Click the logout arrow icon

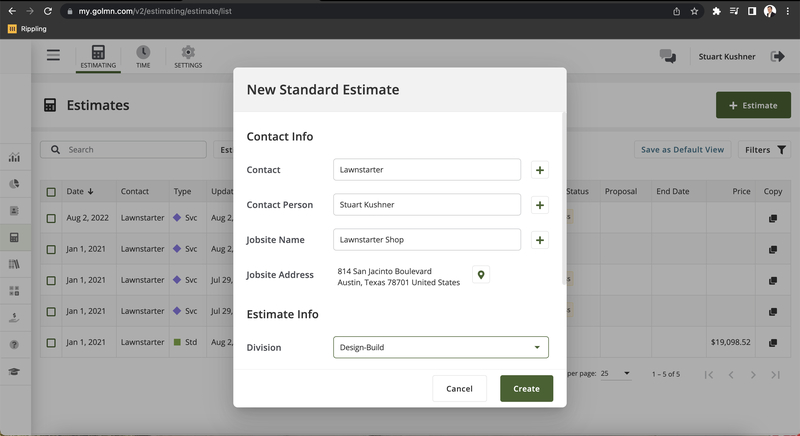(x=777, y=56)
